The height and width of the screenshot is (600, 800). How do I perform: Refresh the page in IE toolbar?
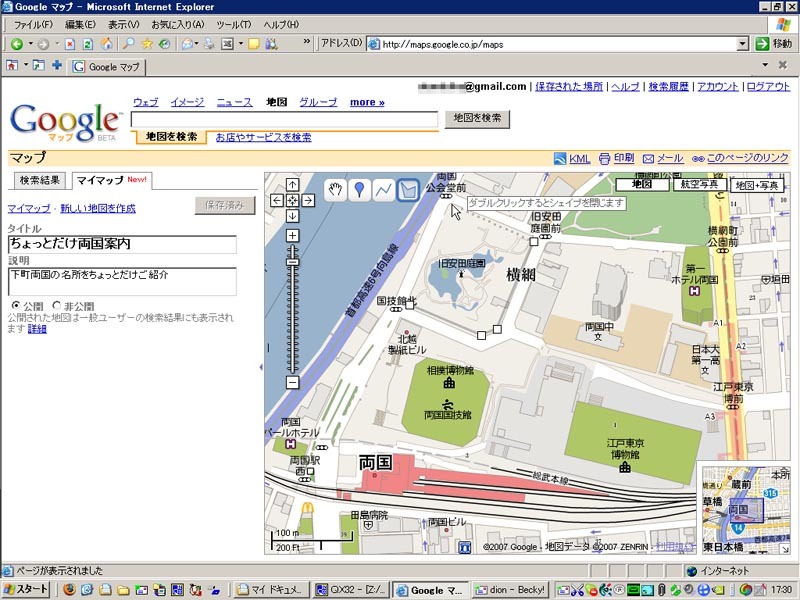87,44
